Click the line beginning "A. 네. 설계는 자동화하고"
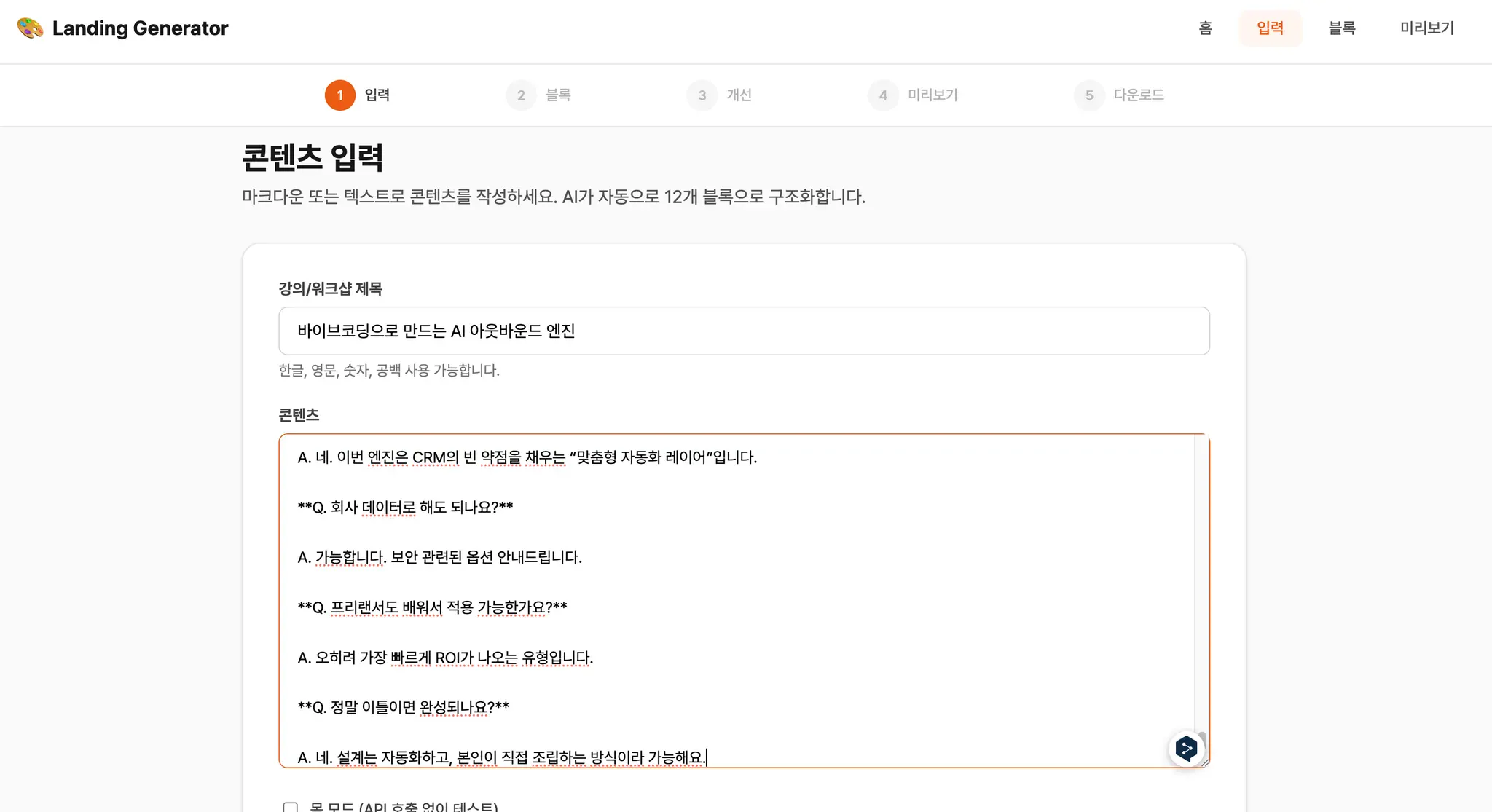This screenshot has width=1492, height=812. (x=501, y=757)
